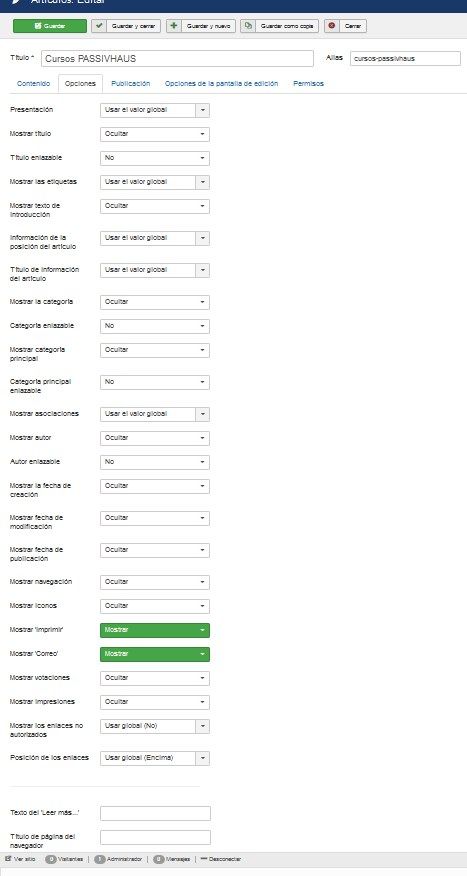Click the Ver sitio icon in footer
The width and height of the screenshot is (467, 876).
click(8, 859)
